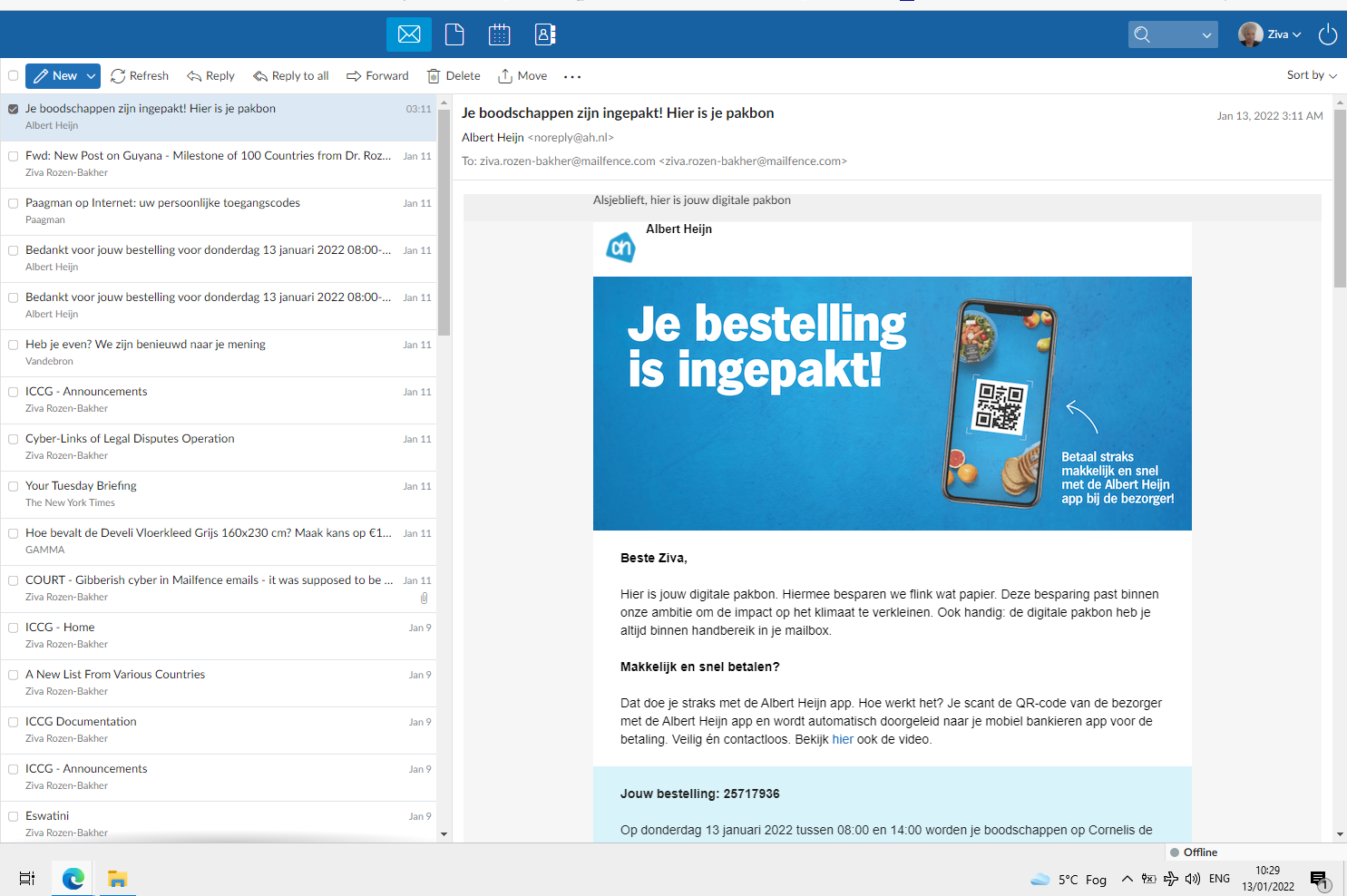Toggle the select-all messages checkbox
The image size is (1347, 896).
point(14,76)
